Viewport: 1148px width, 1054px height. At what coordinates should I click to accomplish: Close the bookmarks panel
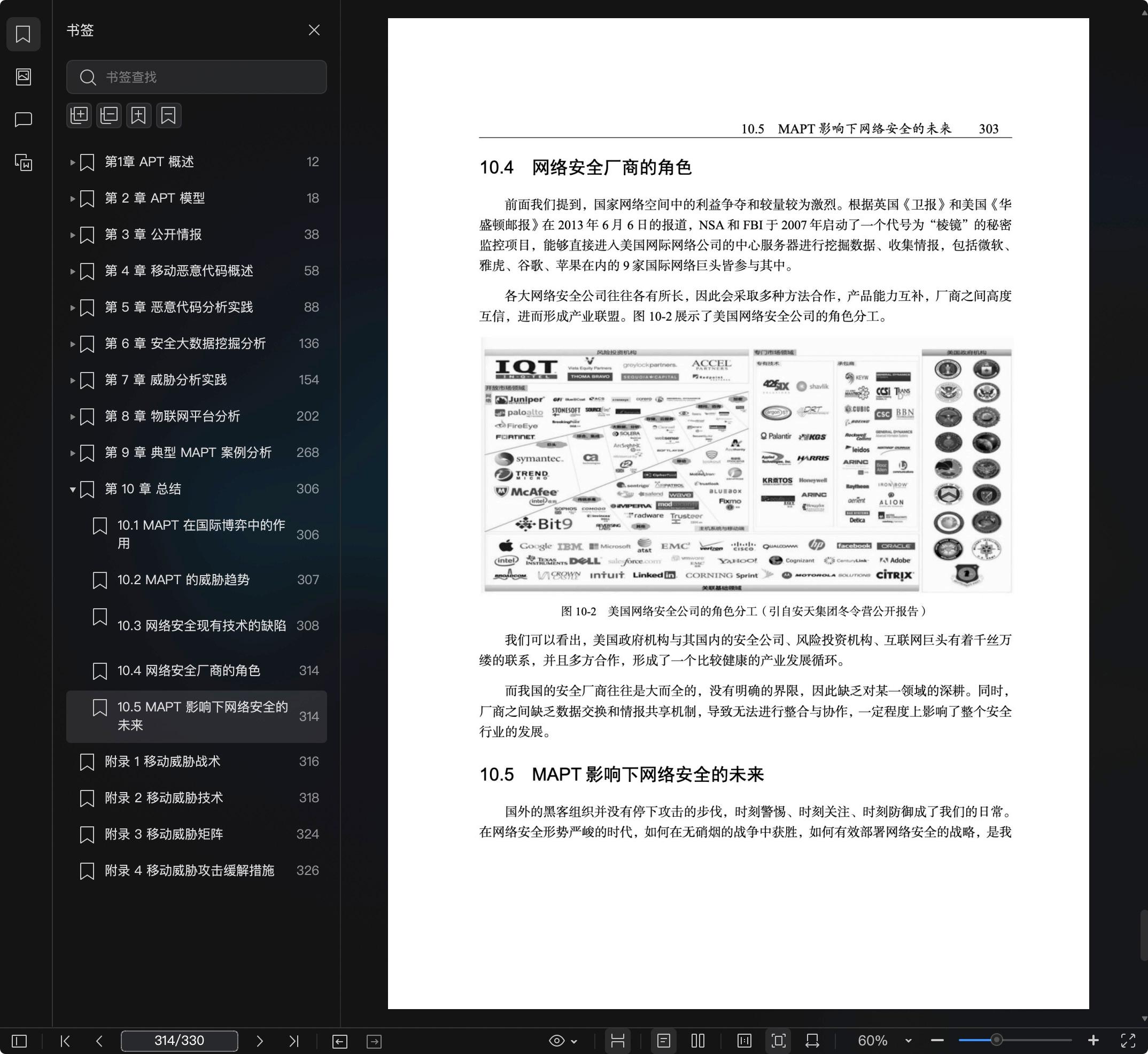(314, 30)
